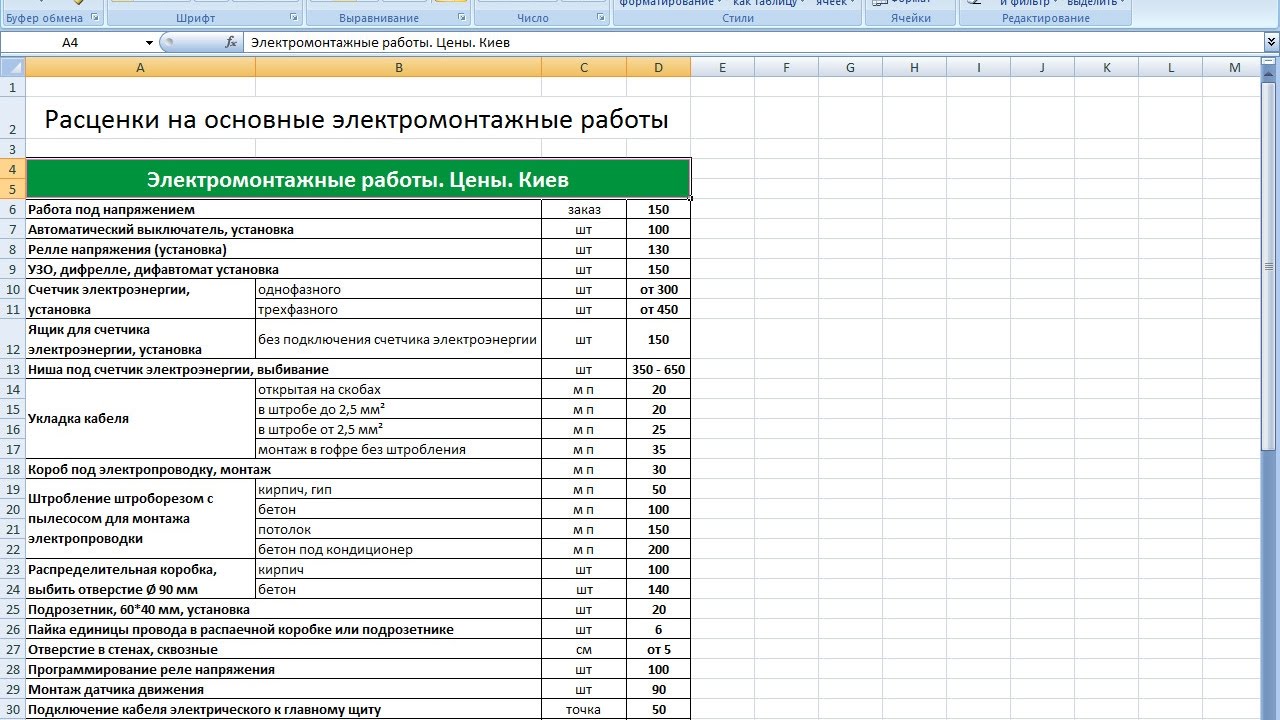Viewport: 1280px width, 720px height.
Task: Select column C header
Action: point(584,67)
